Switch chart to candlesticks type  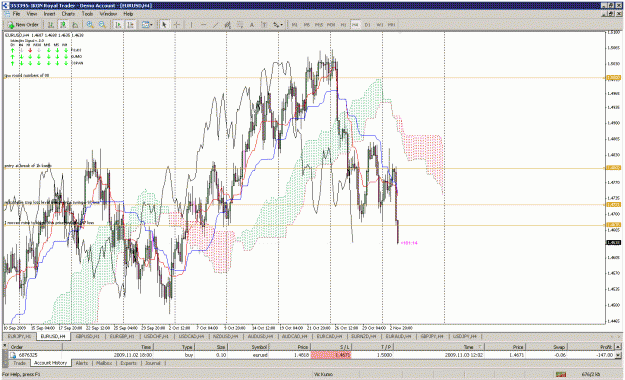click(x=63, y=25)
